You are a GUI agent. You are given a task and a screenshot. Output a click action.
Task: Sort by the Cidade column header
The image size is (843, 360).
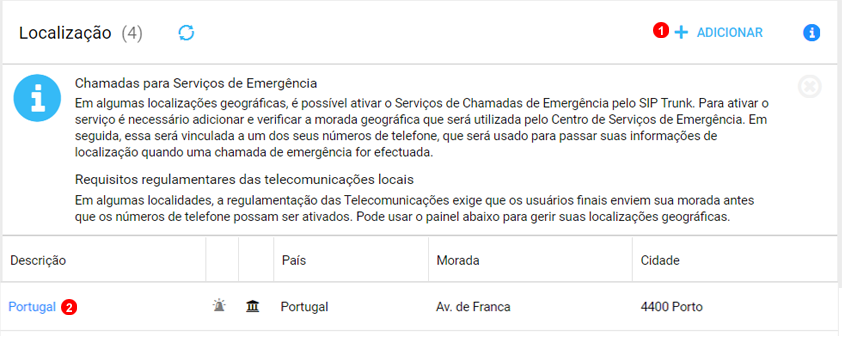pos(660,261)
